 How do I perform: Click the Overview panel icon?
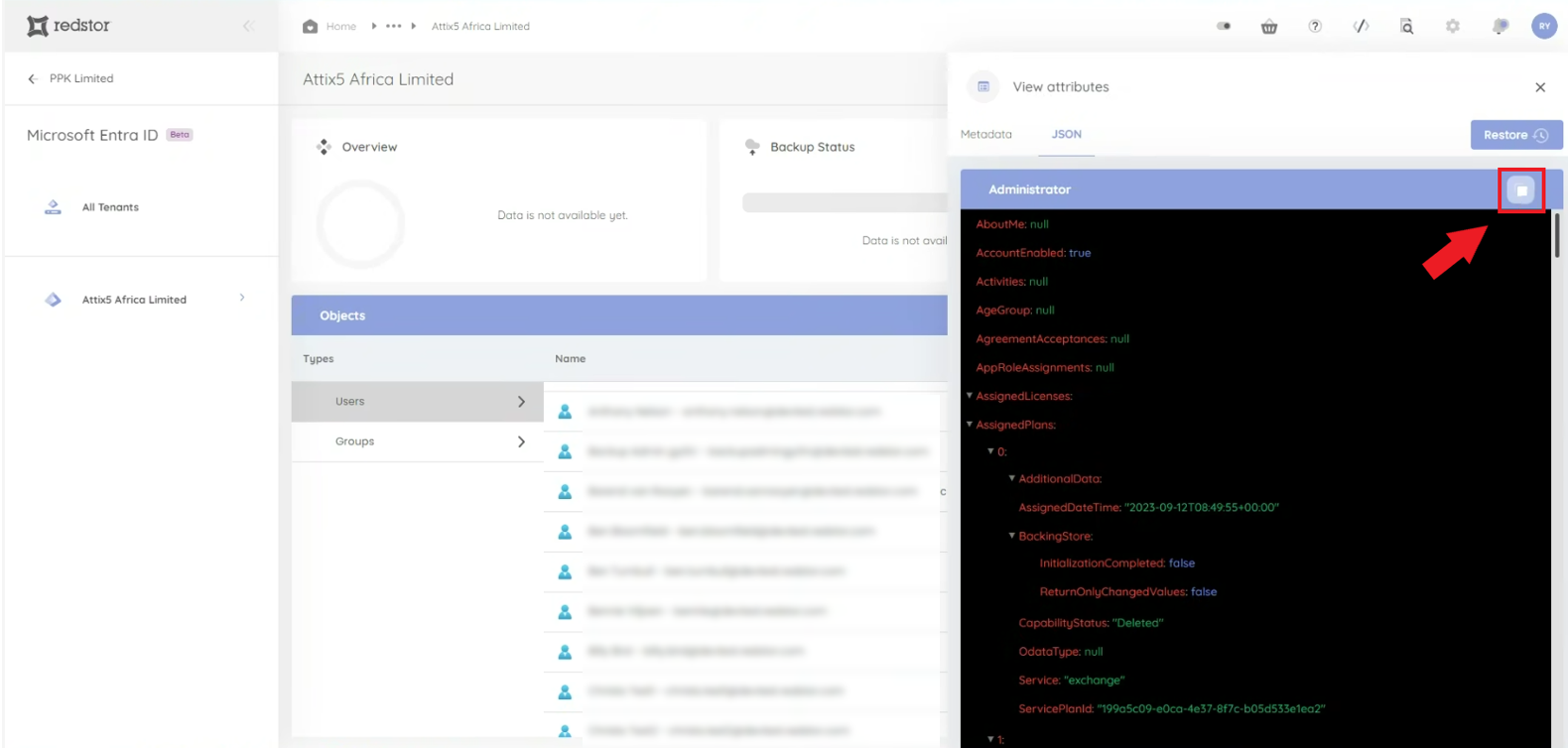[324, 147]
